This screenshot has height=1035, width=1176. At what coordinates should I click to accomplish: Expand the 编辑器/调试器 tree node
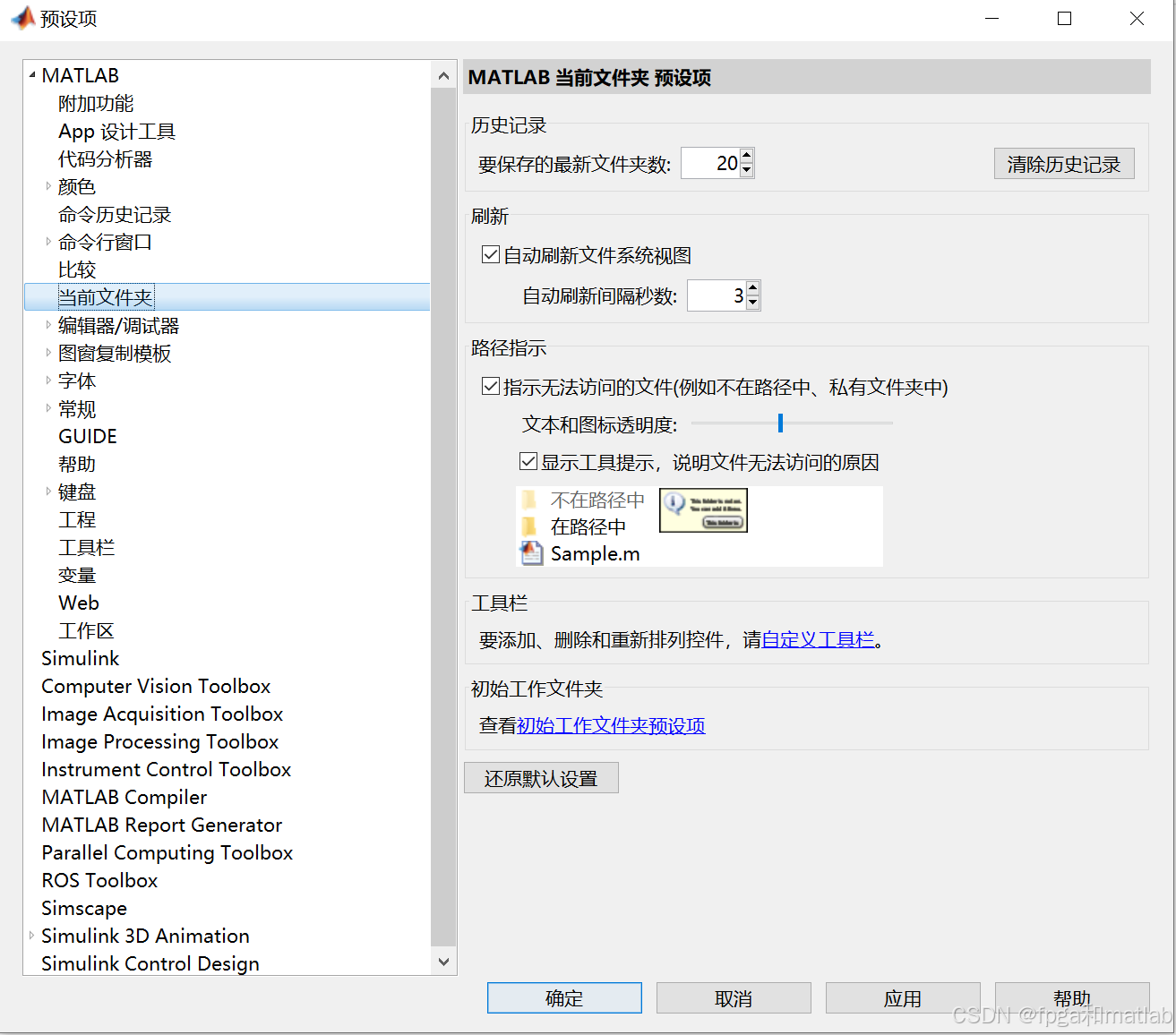coord(48,325)
